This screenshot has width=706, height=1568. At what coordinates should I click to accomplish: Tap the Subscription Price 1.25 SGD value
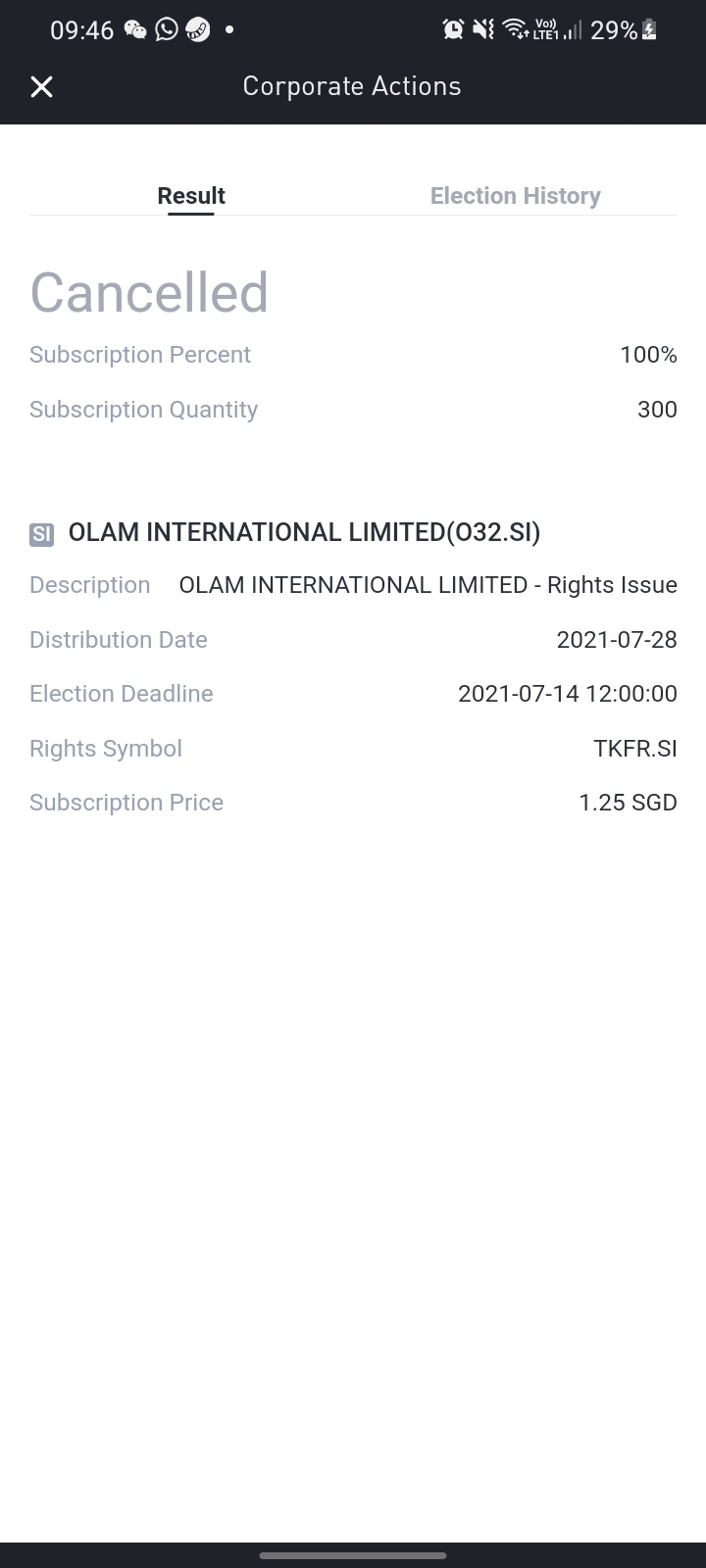tap(628, 803)
